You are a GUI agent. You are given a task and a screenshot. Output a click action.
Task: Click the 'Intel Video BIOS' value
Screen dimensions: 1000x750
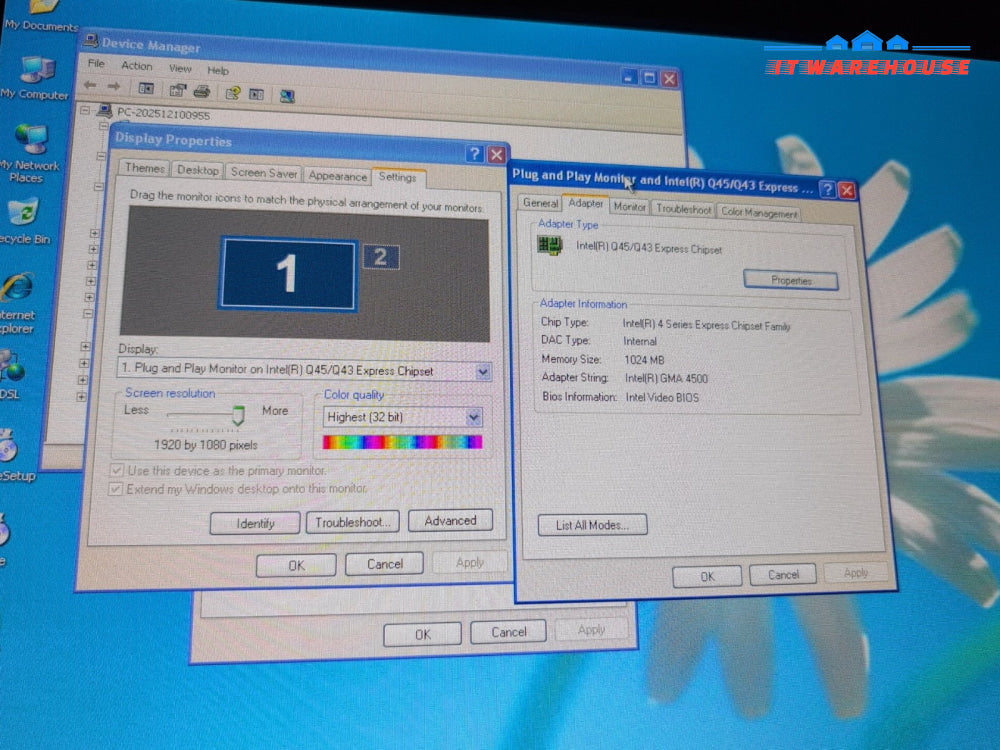[662, 397]
